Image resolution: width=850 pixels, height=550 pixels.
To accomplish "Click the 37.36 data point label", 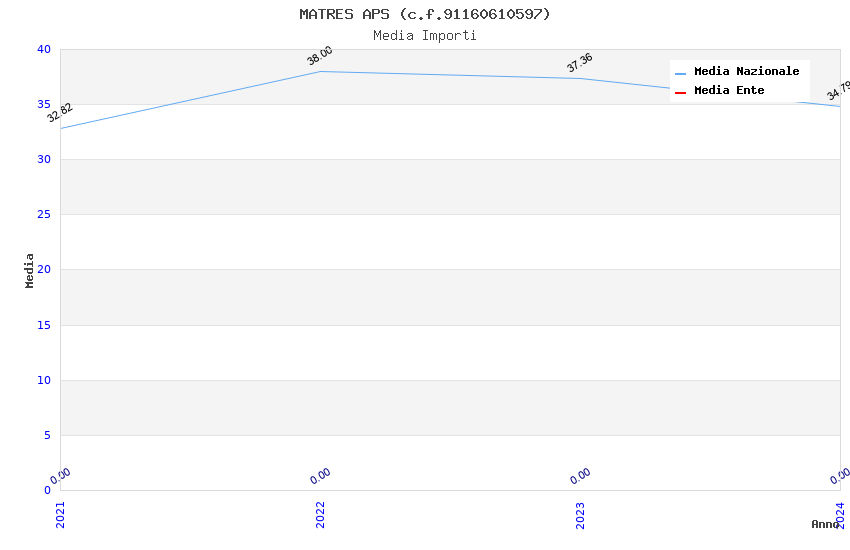I will point(580,63).
